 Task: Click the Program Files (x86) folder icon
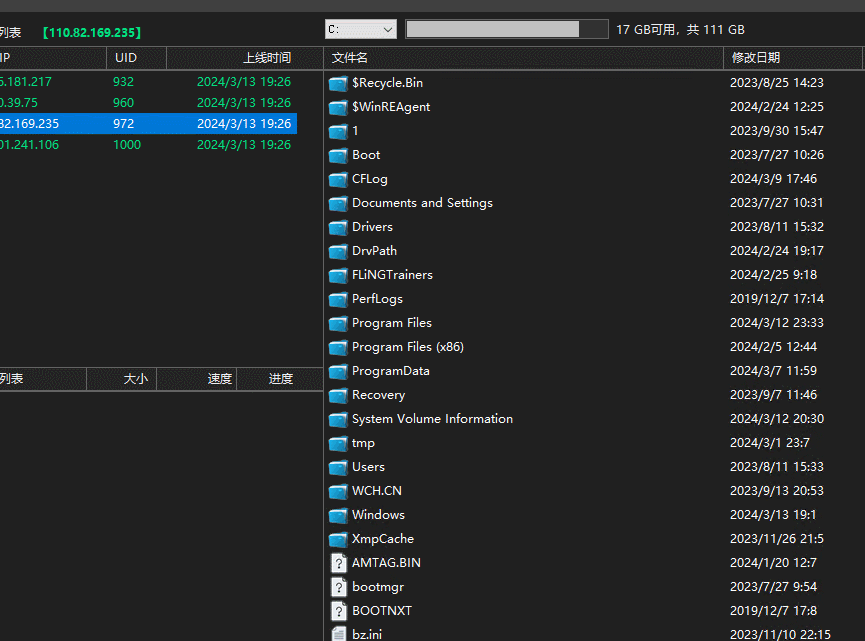[x=338, y=347]
